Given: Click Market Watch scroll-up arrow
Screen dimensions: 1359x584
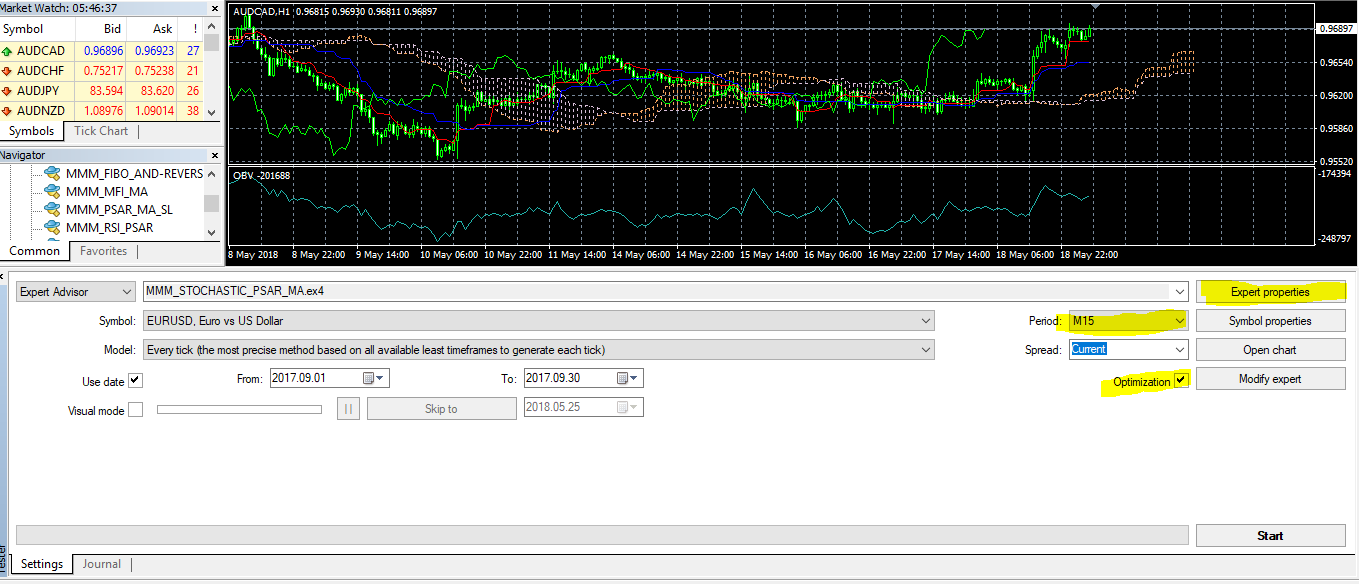Looking at the screenshot, I should click(211, 27).
